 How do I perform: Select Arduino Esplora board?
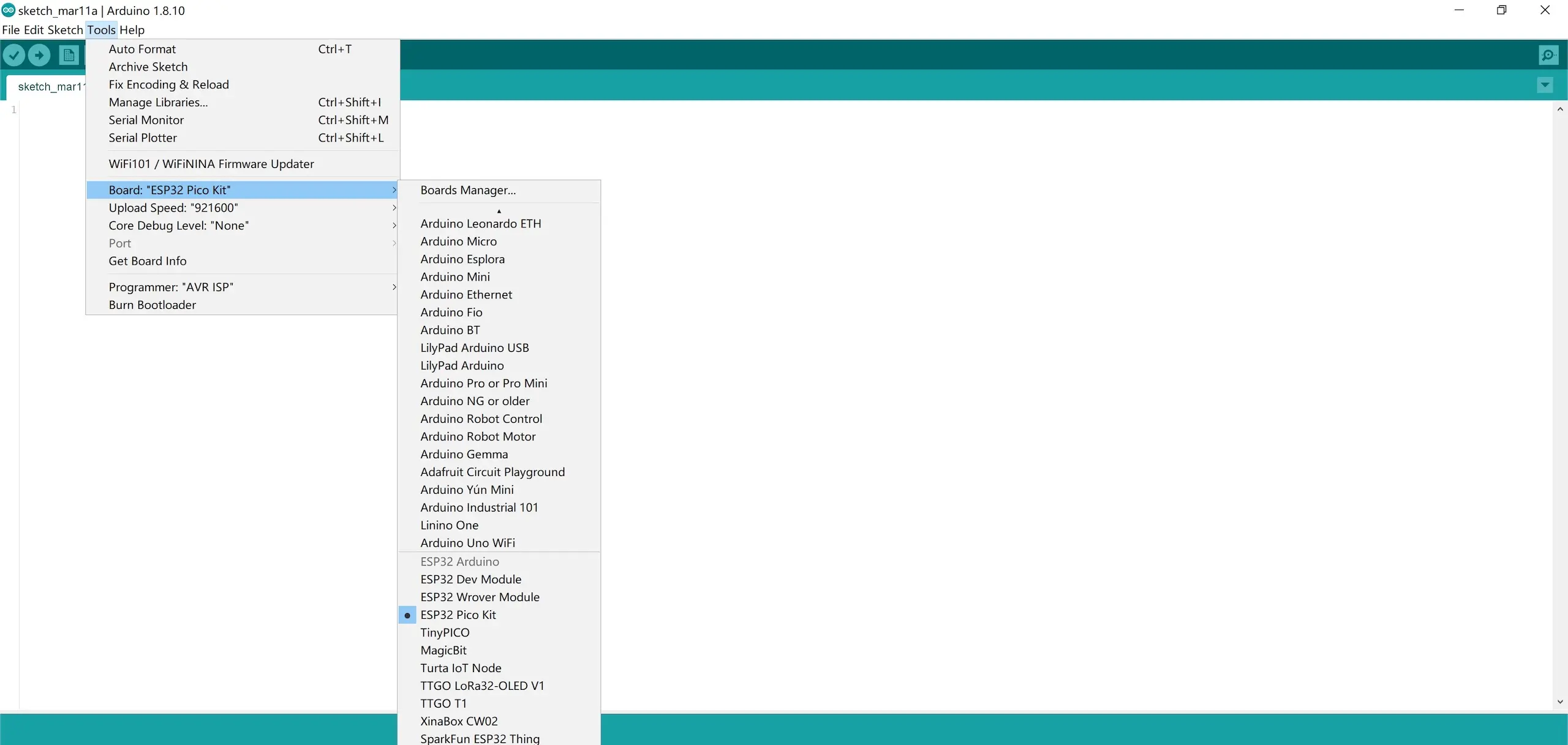click(x=499, y=259)
